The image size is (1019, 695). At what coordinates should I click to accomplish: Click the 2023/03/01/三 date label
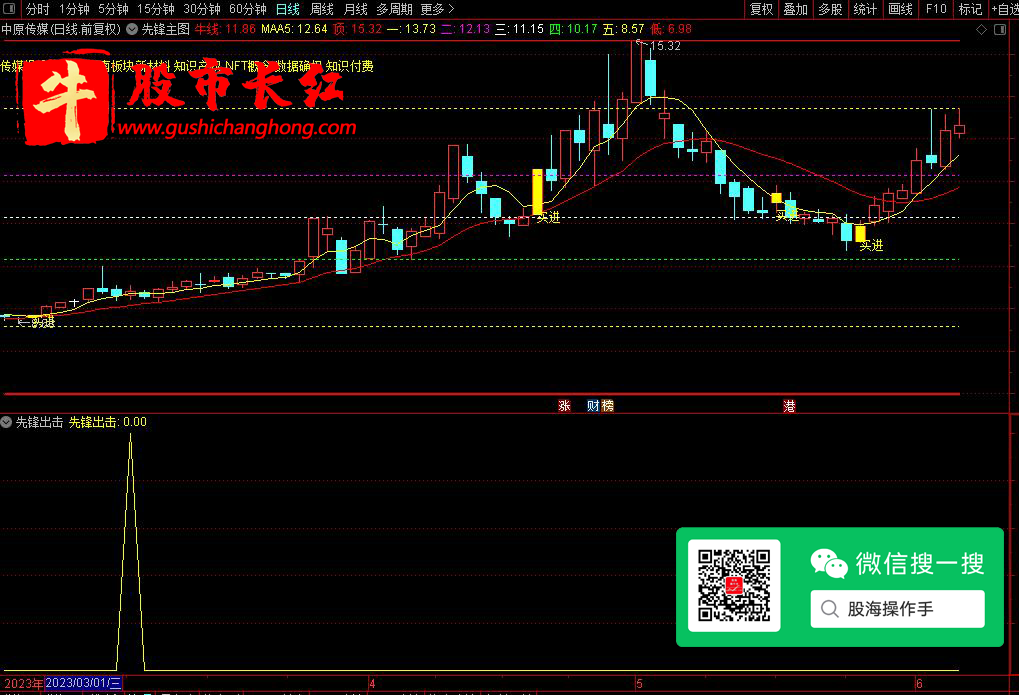83,683
